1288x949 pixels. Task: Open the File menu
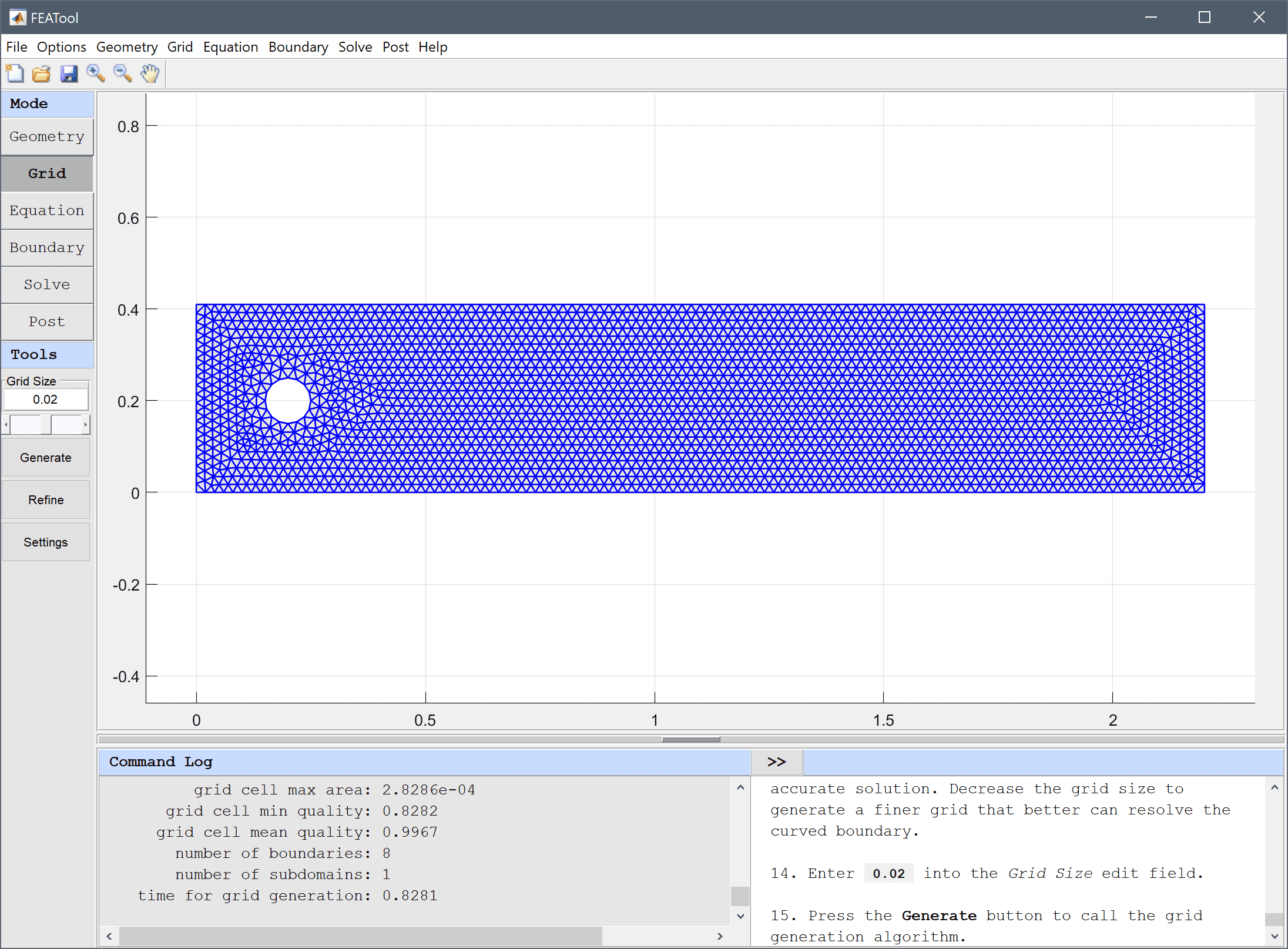16,47
